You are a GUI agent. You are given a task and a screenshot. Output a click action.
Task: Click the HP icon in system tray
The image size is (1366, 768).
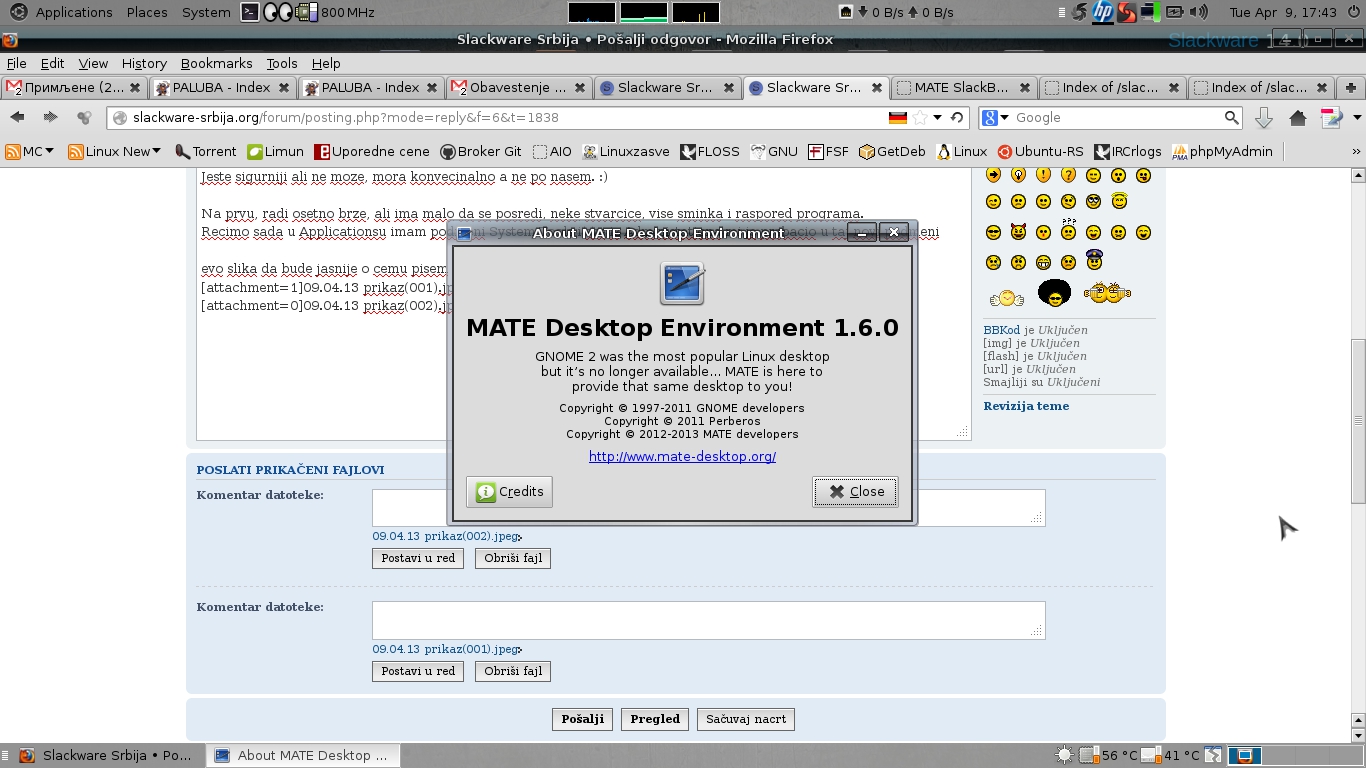(1103, 12)
